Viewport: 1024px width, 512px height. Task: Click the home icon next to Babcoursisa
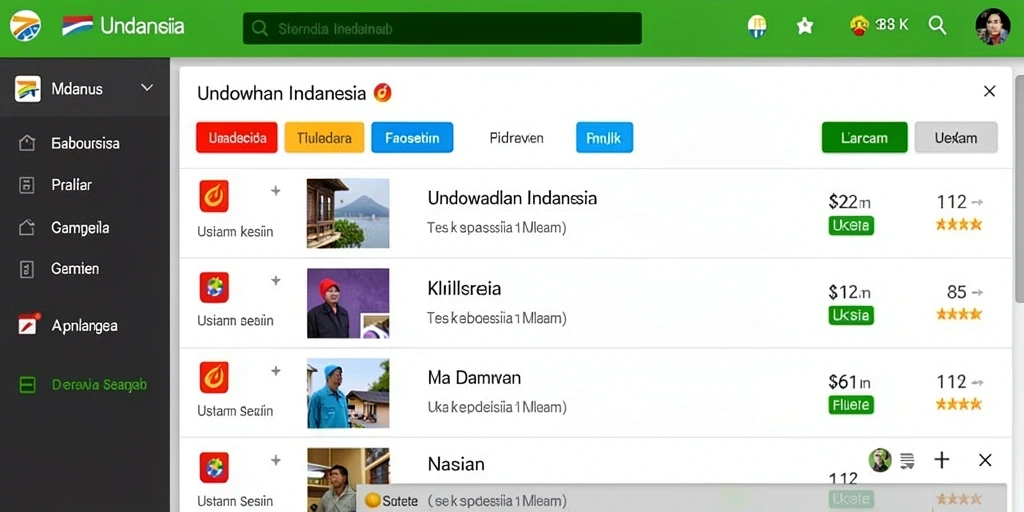tap(27, 143)
